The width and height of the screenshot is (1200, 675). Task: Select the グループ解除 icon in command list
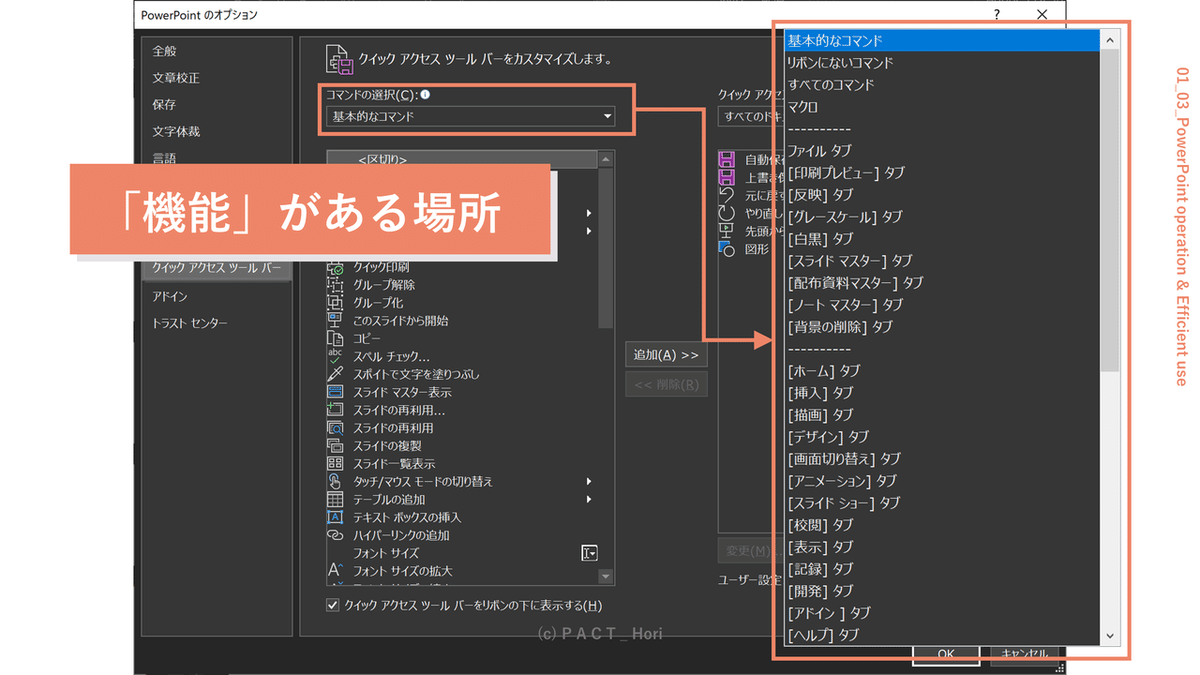[336, 285]
